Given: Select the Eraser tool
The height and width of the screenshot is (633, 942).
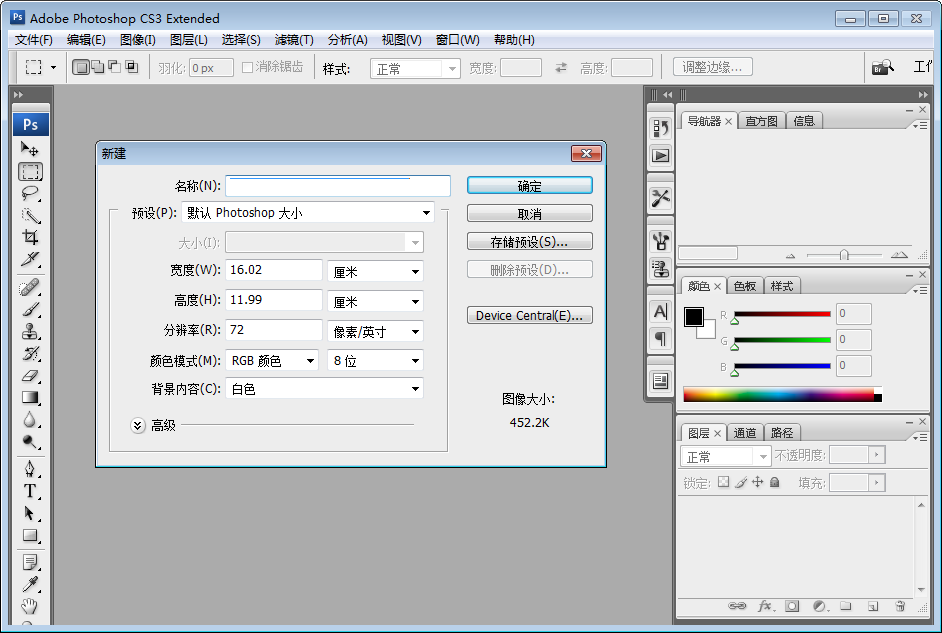Looking at the screenshot, I should [30, 375].
